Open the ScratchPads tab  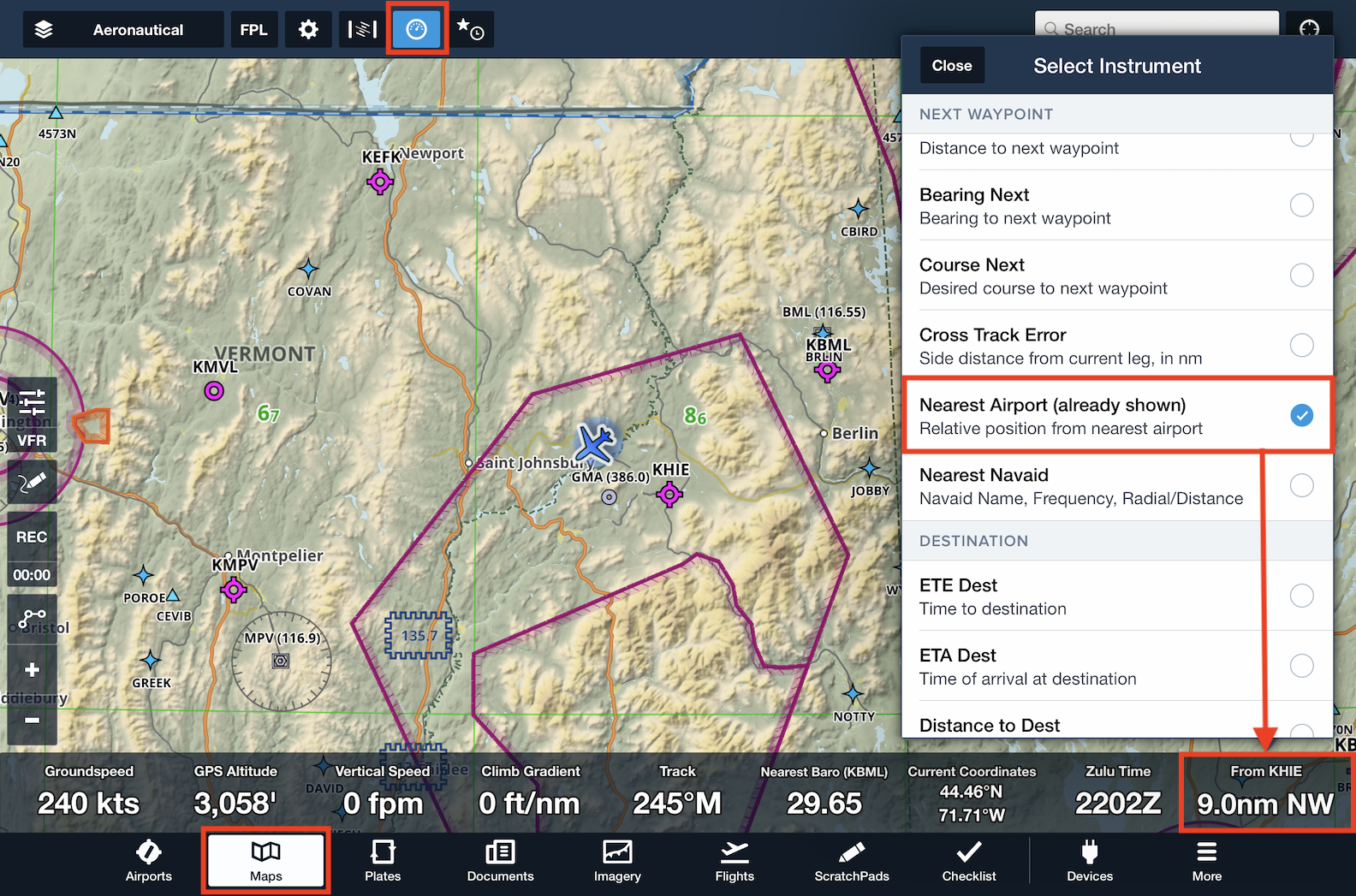click(x=852, y=862)
